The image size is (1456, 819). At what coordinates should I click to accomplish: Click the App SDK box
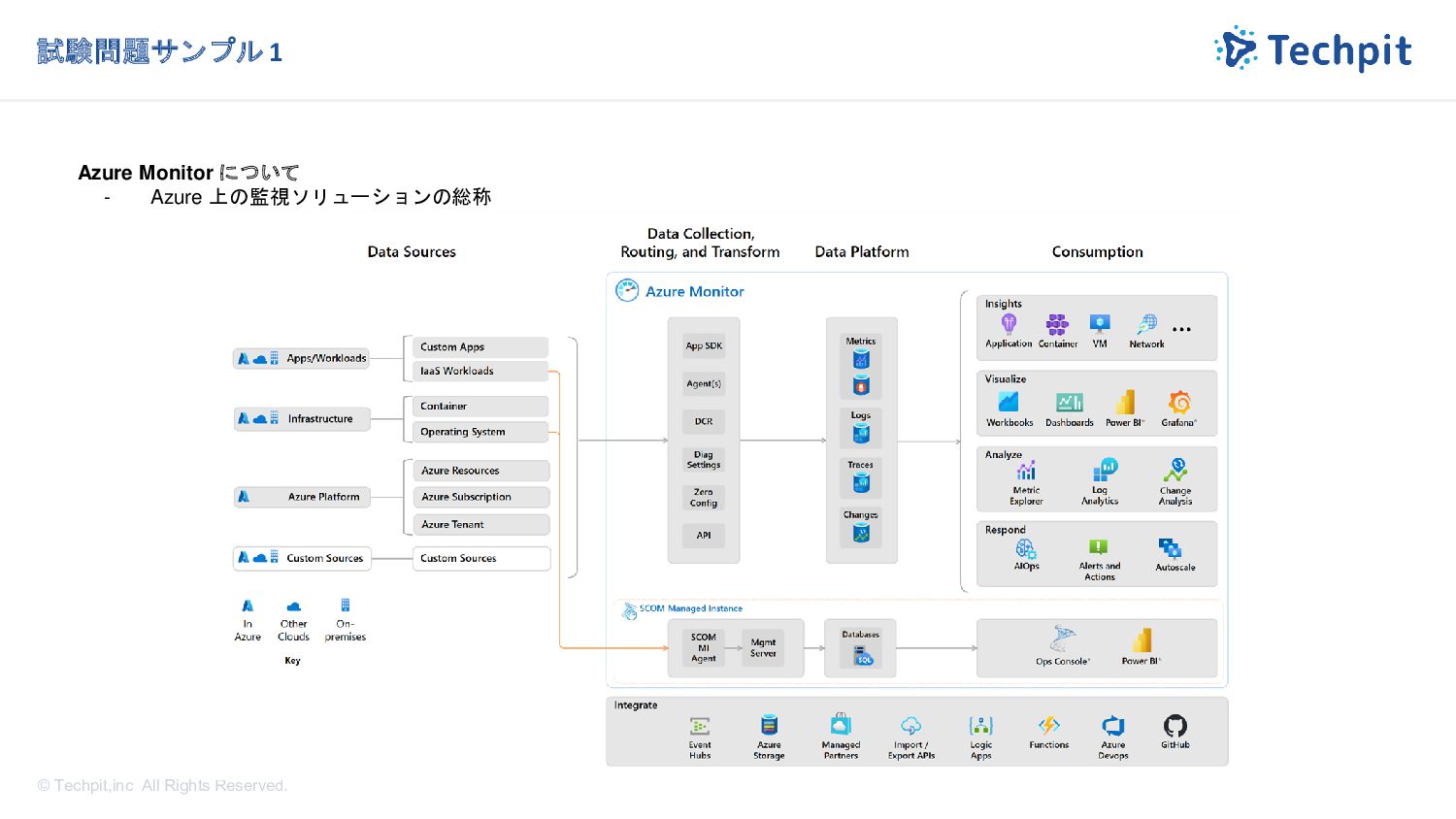pos(704,345)
